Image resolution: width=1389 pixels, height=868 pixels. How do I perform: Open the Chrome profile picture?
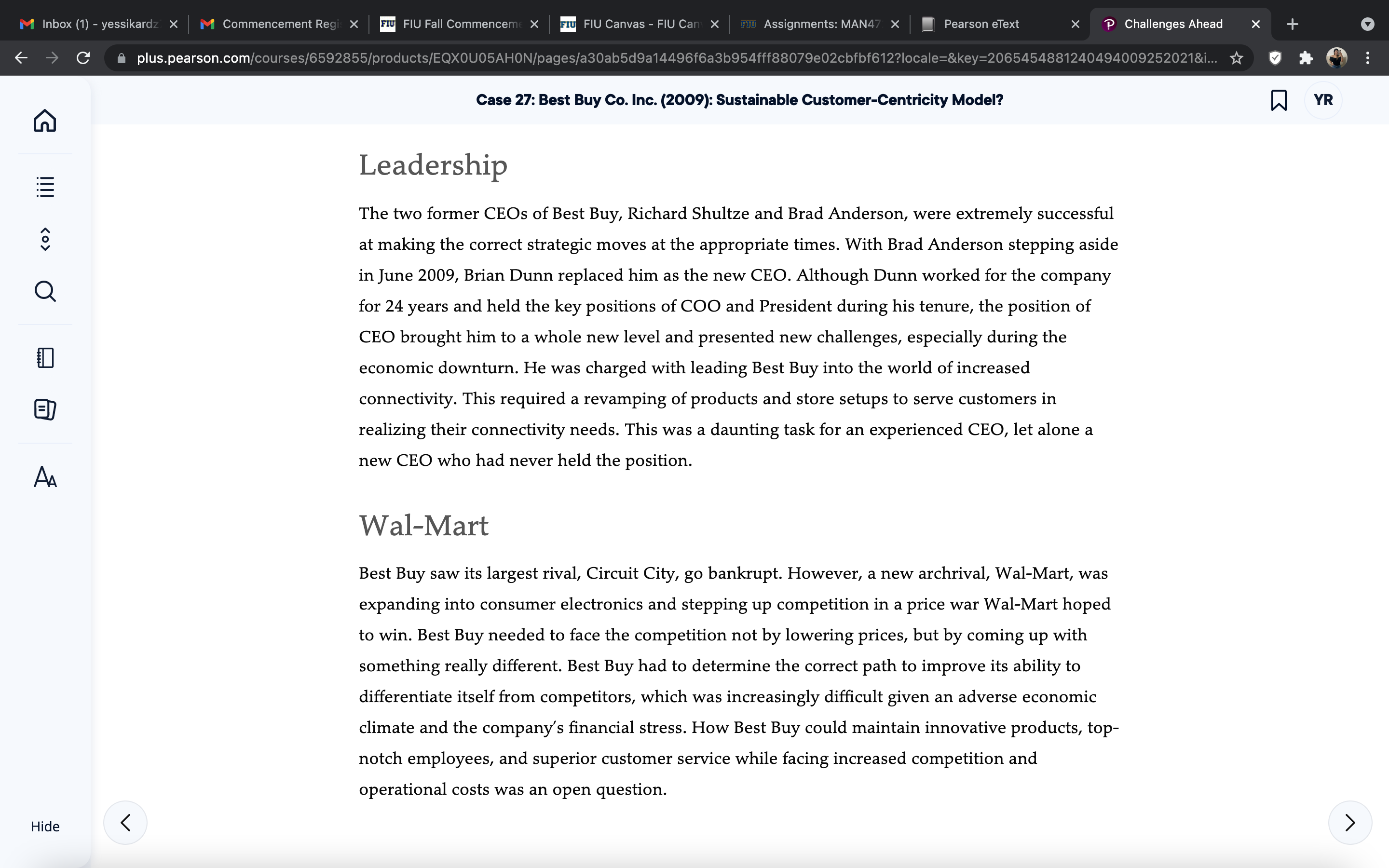click(x=1337, y=57)
